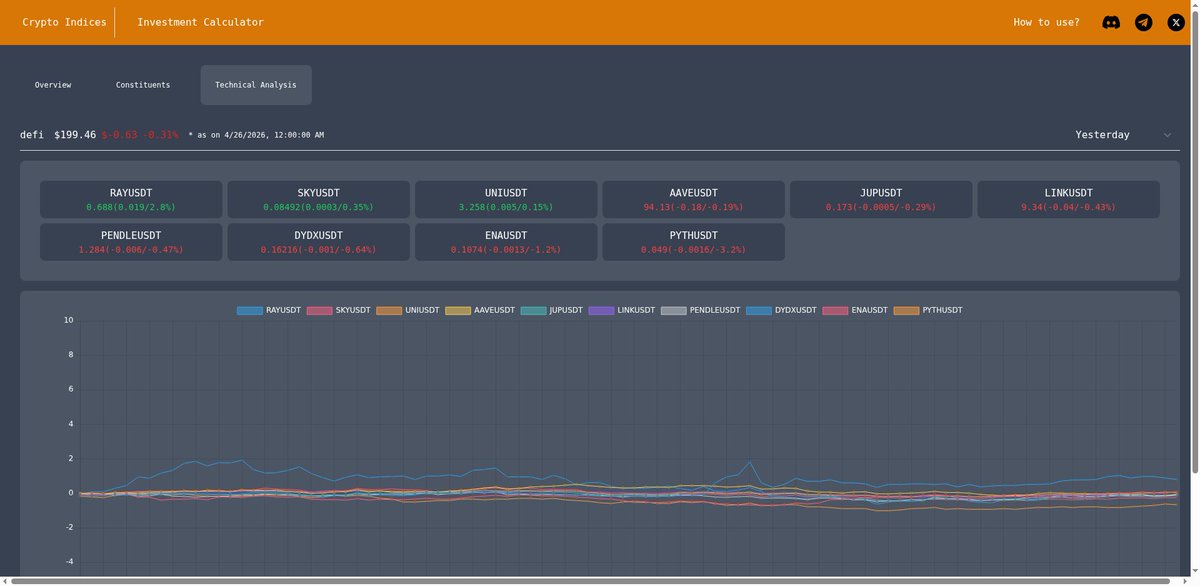This screenshot has height=586, width=1200.
Task: Open the Constituents tab
Action: (x=143, y=84)
